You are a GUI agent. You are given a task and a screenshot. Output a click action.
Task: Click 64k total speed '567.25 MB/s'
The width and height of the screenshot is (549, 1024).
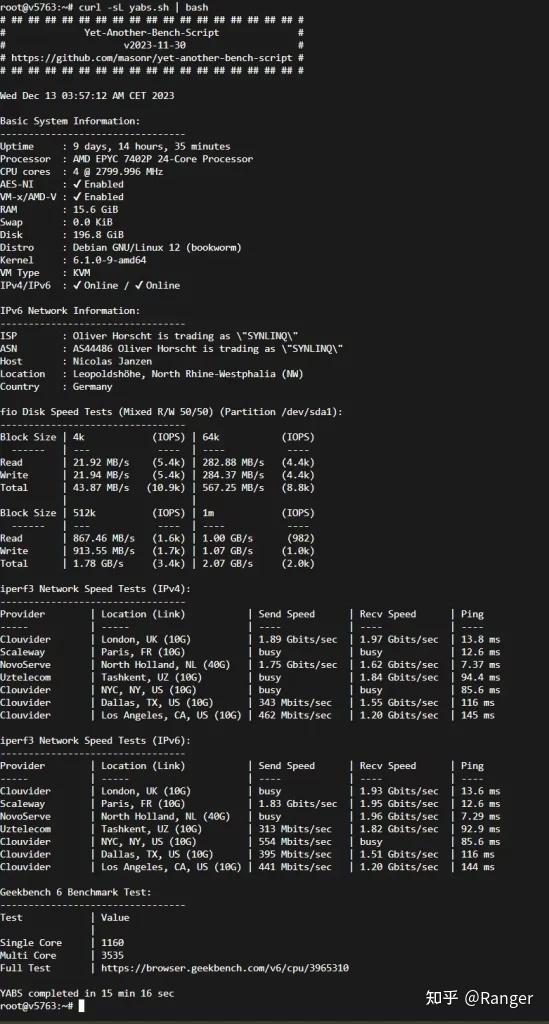point(233,488)
